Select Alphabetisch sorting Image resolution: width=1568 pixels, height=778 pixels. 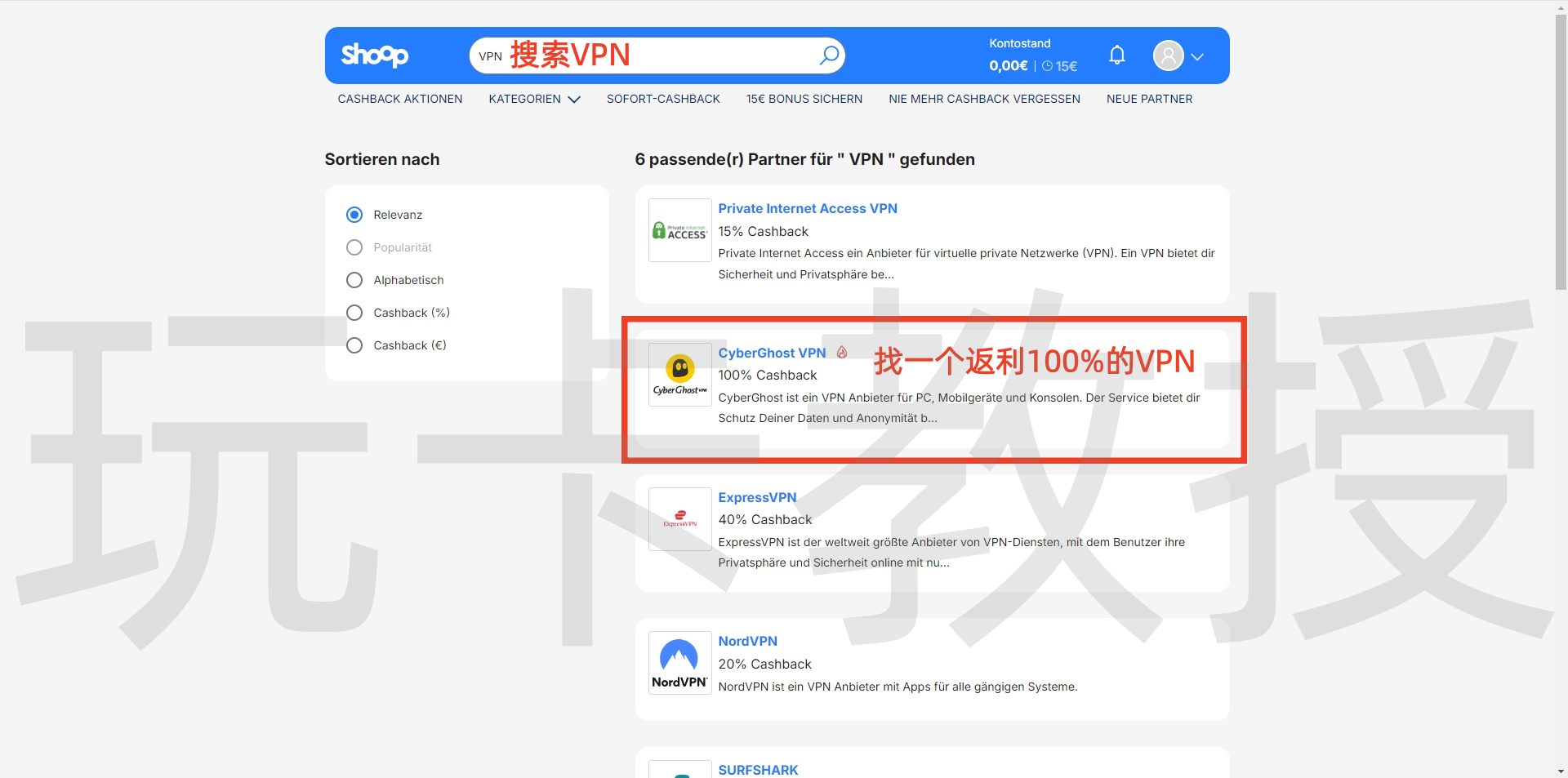point(354,280)
